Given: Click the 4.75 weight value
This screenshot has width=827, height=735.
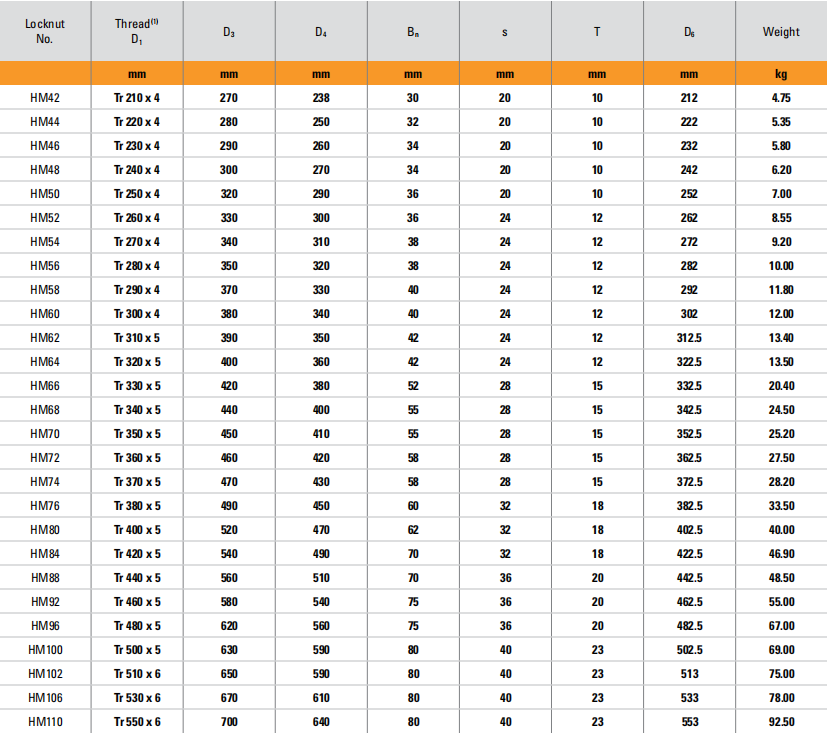Looking at the screenshot, I should pos(780,98).
